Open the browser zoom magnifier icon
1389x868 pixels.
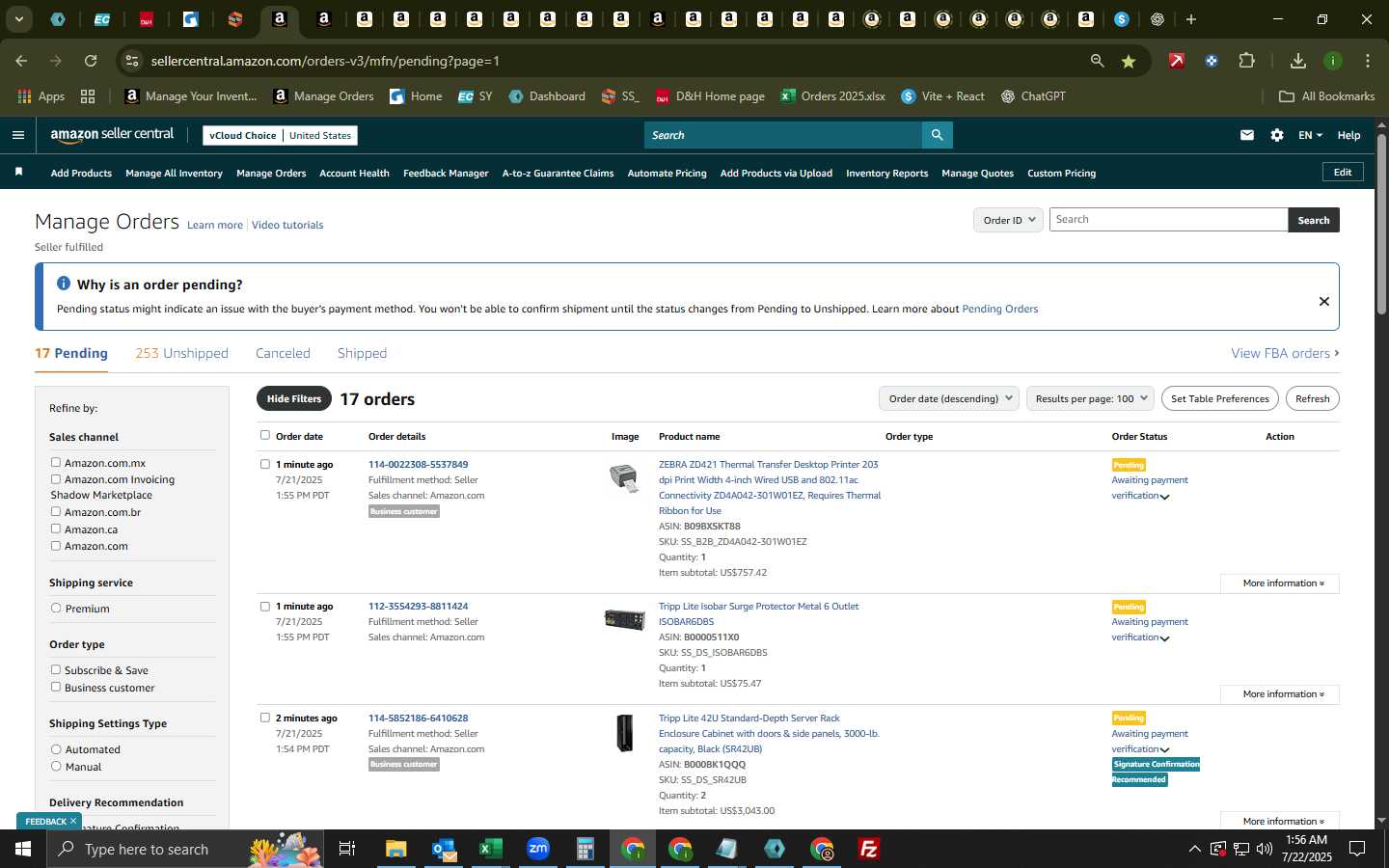(x=1097, y=61)
